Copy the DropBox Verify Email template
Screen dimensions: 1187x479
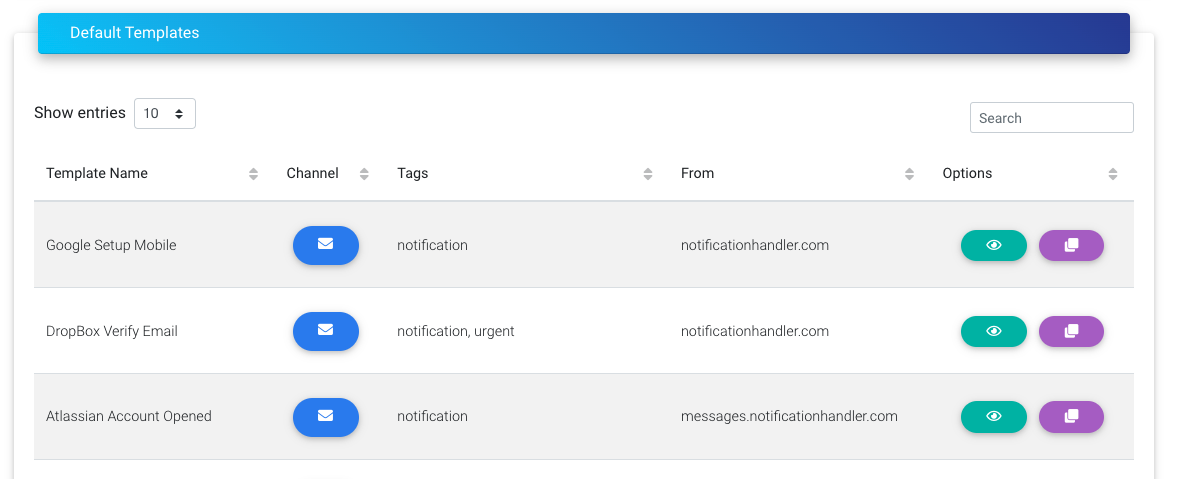coord(1071,331)
